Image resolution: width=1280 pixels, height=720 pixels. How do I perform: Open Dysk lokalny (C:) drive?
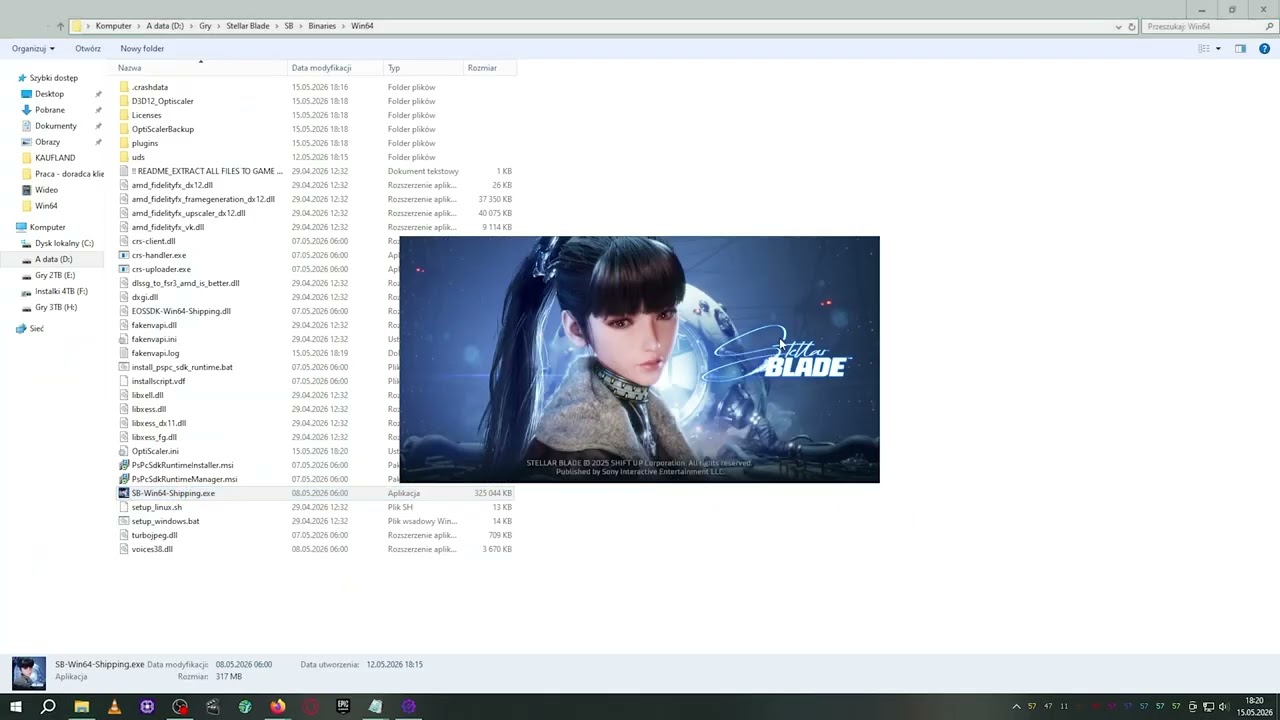(x=64, y=243)
